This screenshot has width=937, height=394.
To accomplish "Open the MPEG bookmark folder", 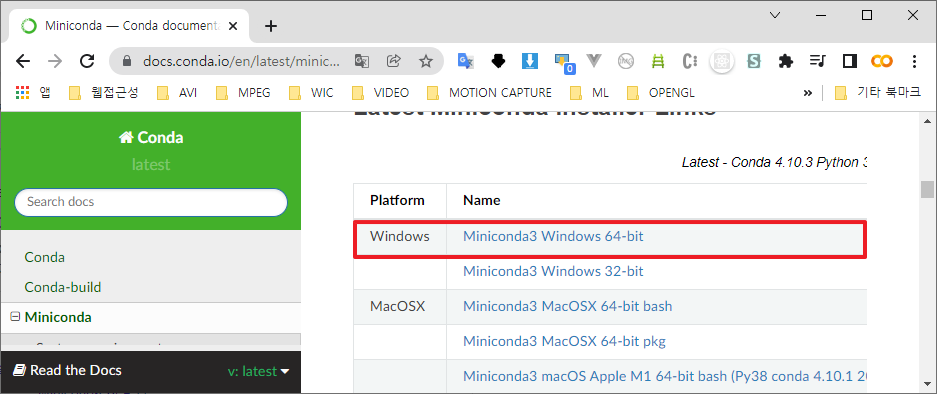I will coord(242,93).
